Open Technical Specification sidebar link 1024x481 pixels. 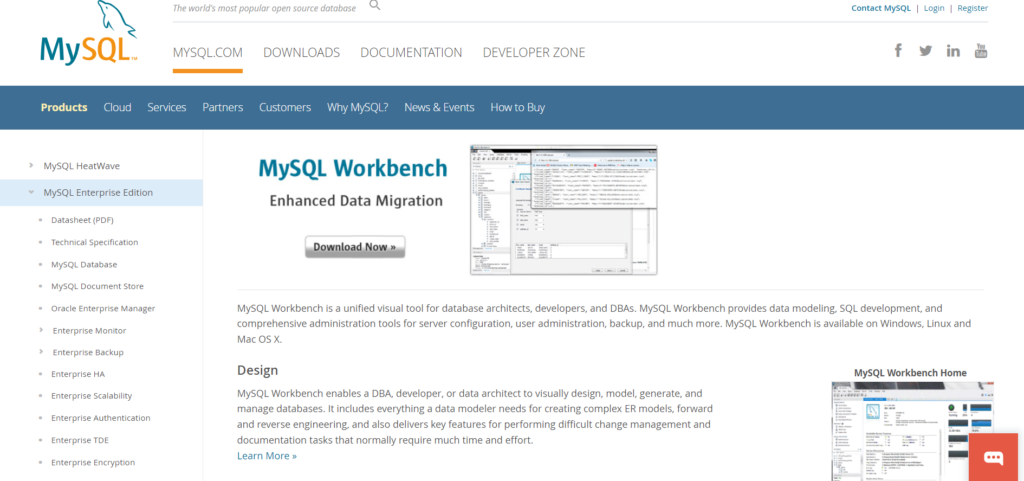[x=95, y=242]
